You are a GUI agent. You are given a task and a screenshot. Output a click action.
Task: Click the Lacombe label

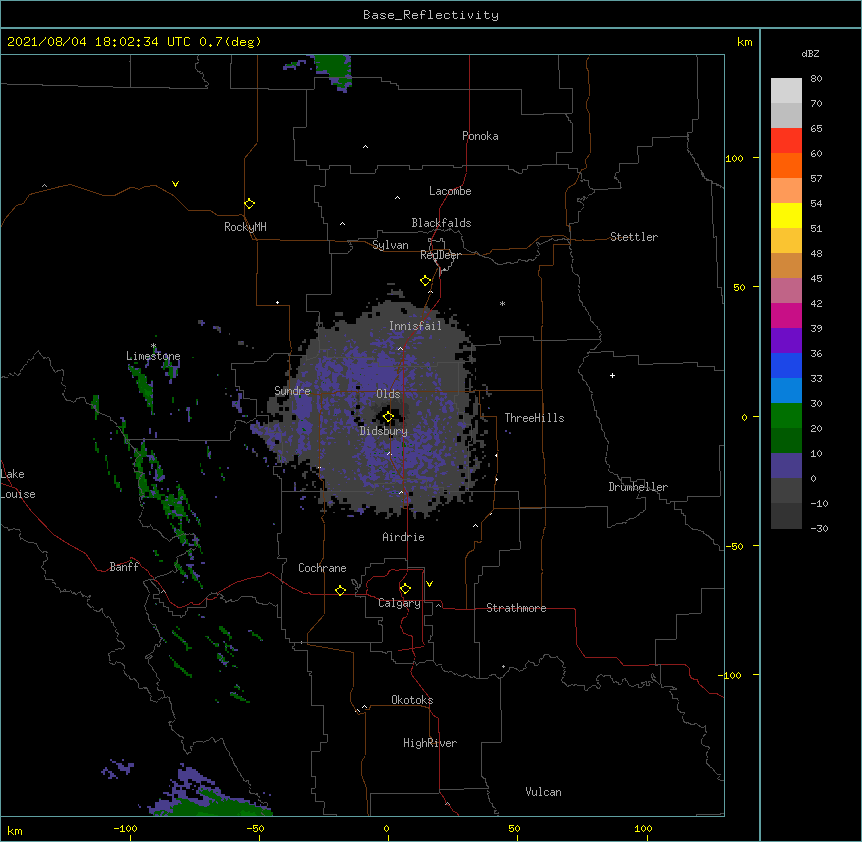click(450, 191)
